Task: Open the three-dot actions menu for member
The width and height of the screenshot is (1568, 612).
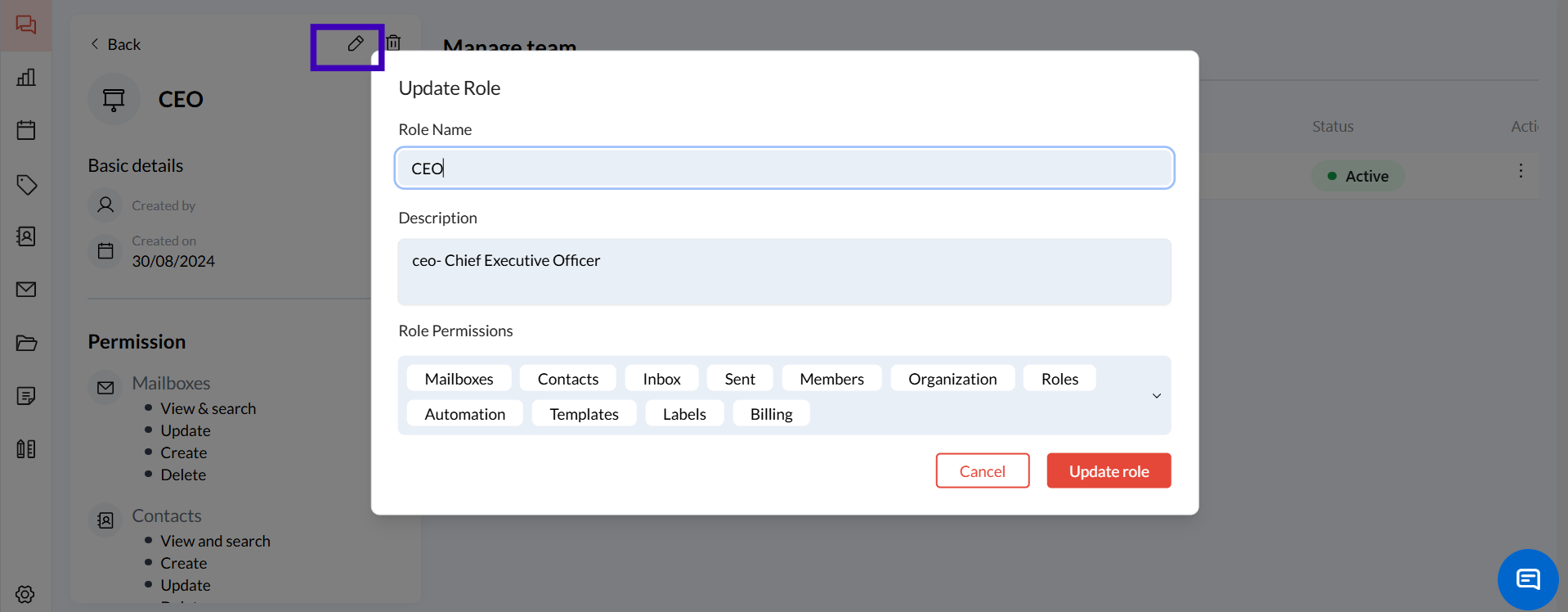Action: coord(1520,171)
